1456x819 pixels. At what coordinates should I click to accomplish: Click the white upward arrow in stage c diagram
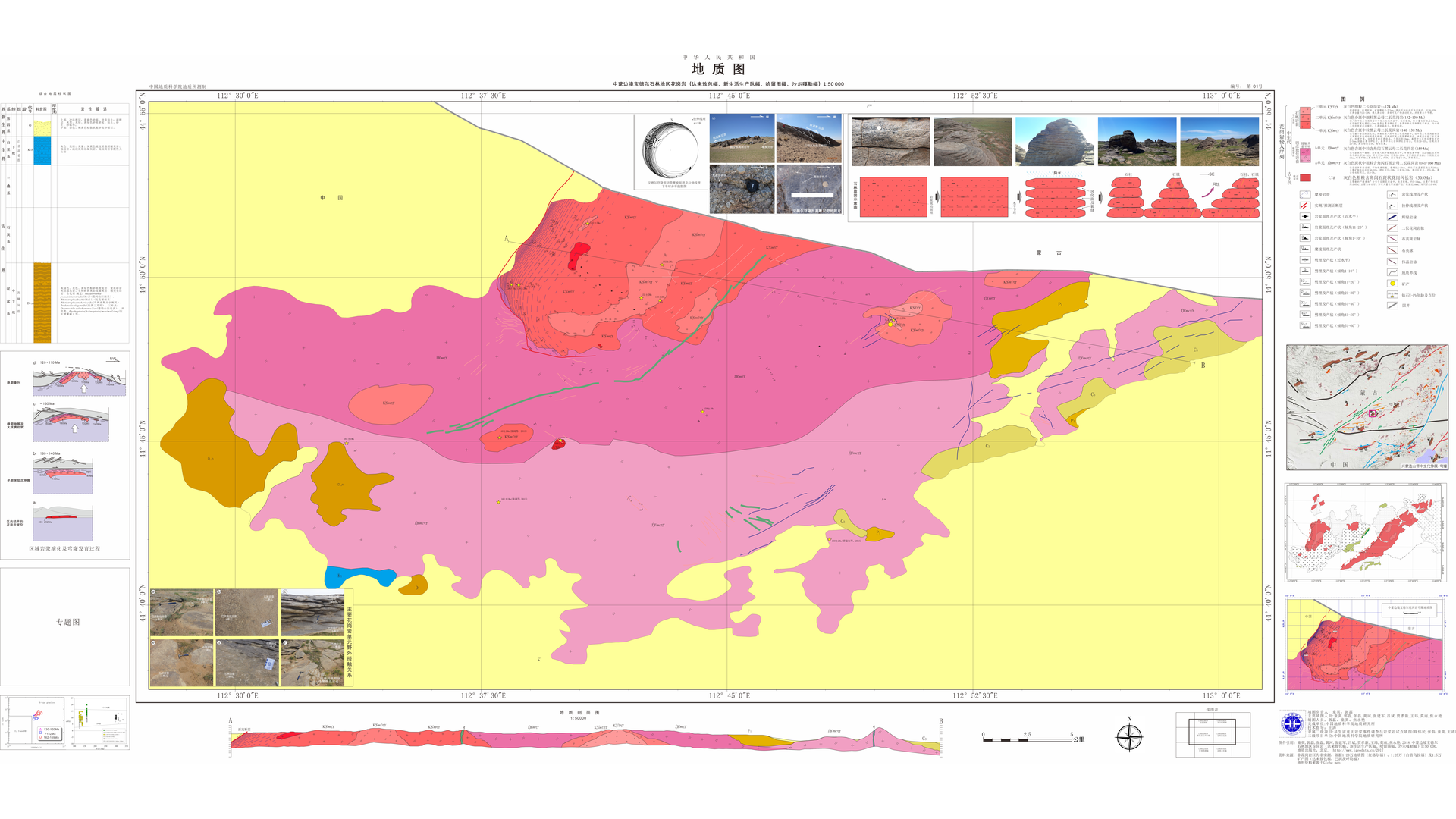pyautogui.click(x=75, y=428)
